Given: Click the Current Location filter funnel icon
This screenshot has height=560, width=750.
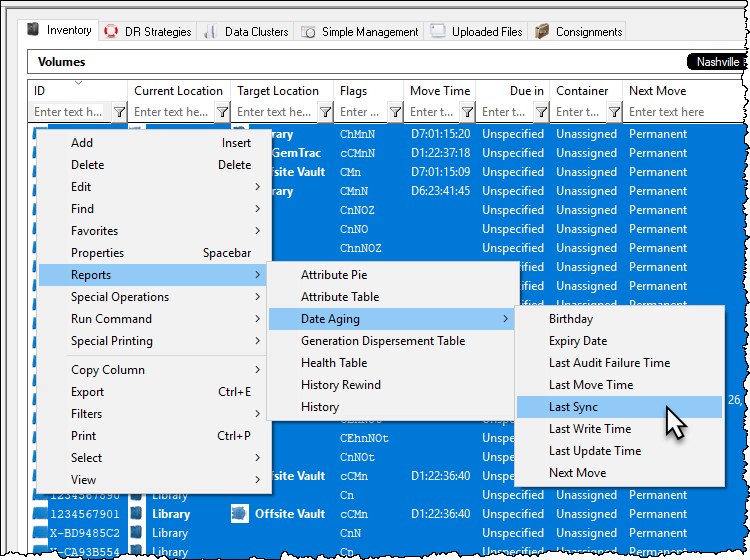Looking at the screenshot, I should pyautogui.click(x=222, y=112).
